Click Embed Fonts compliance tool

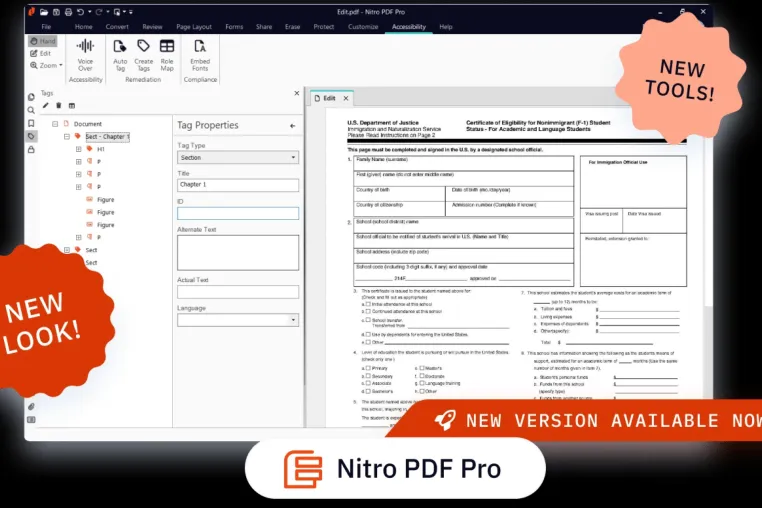click(200, 55)
